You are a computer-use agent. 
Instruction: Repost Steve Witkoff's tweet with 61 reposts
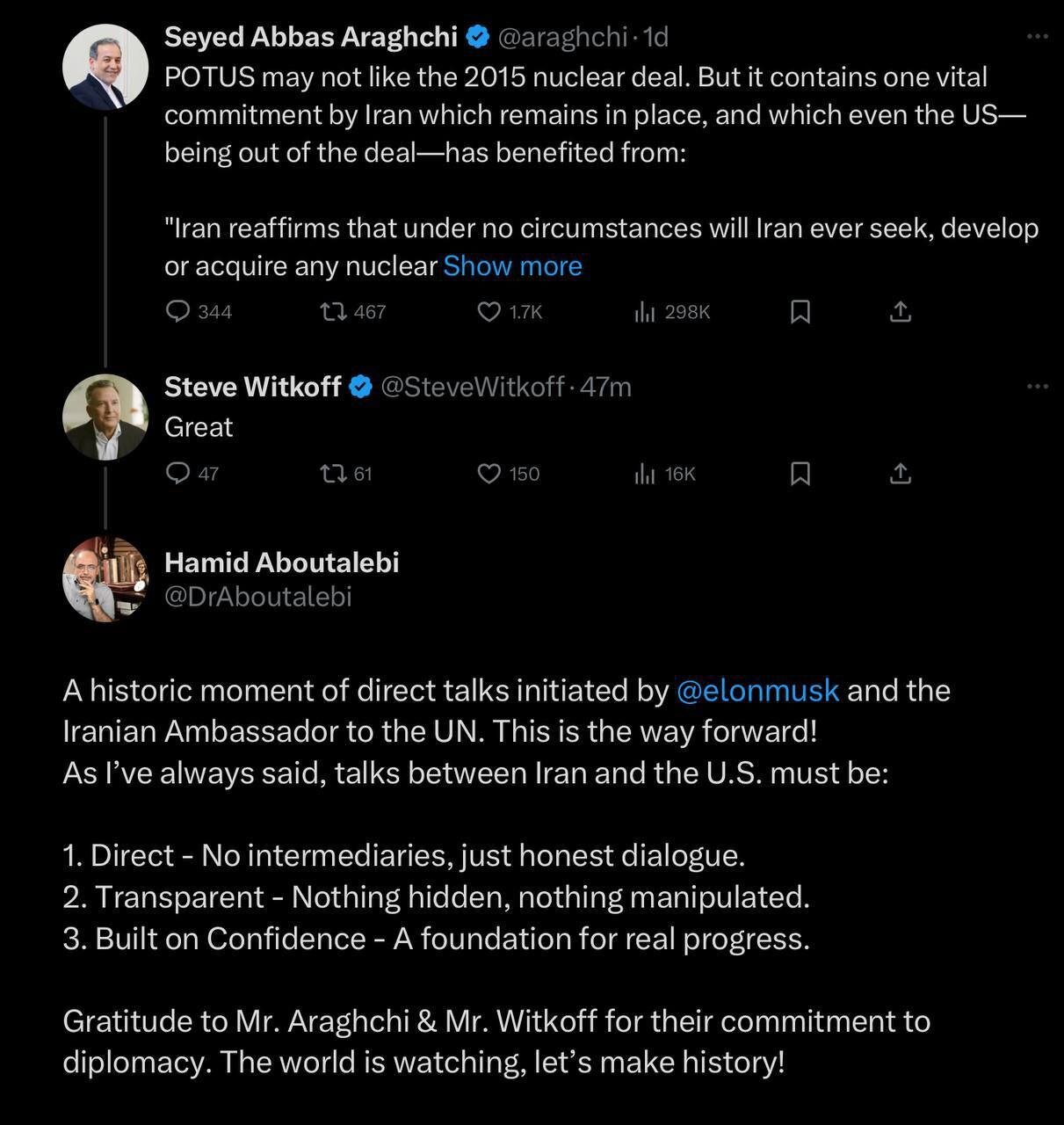click(x=331, y=474)
